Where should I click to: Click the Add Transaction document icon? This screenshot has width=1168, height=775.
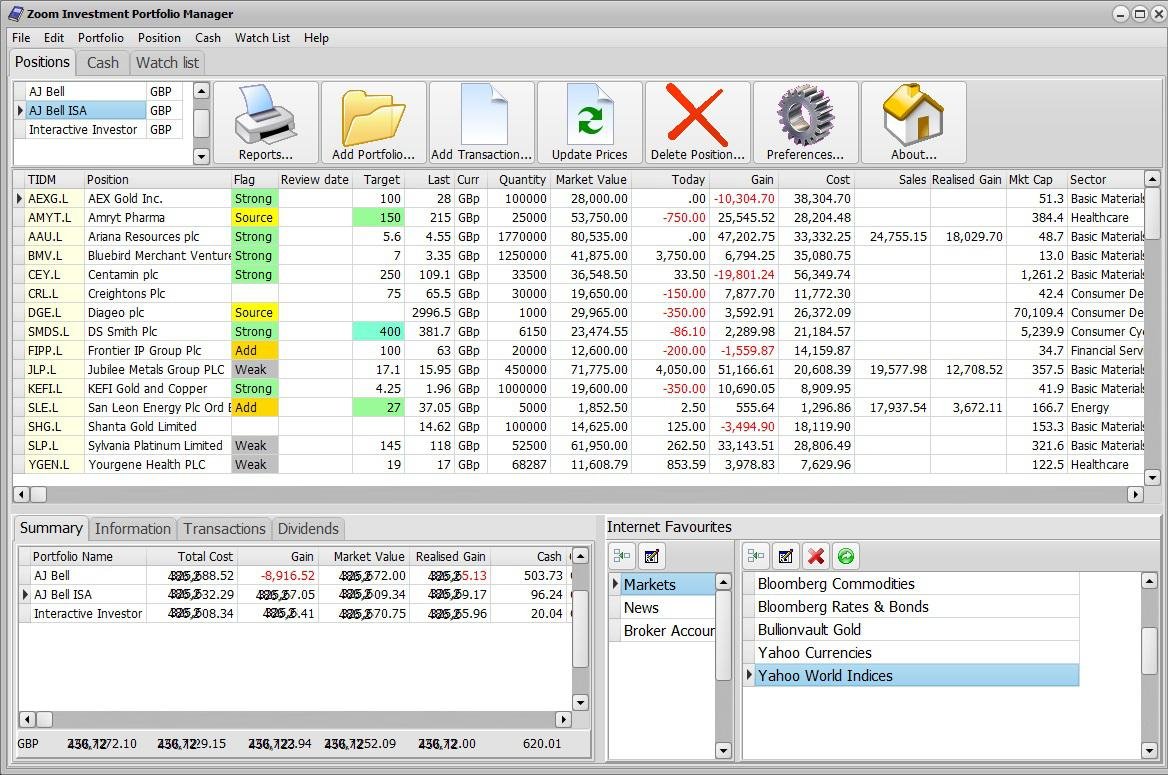tap(481, 123)
